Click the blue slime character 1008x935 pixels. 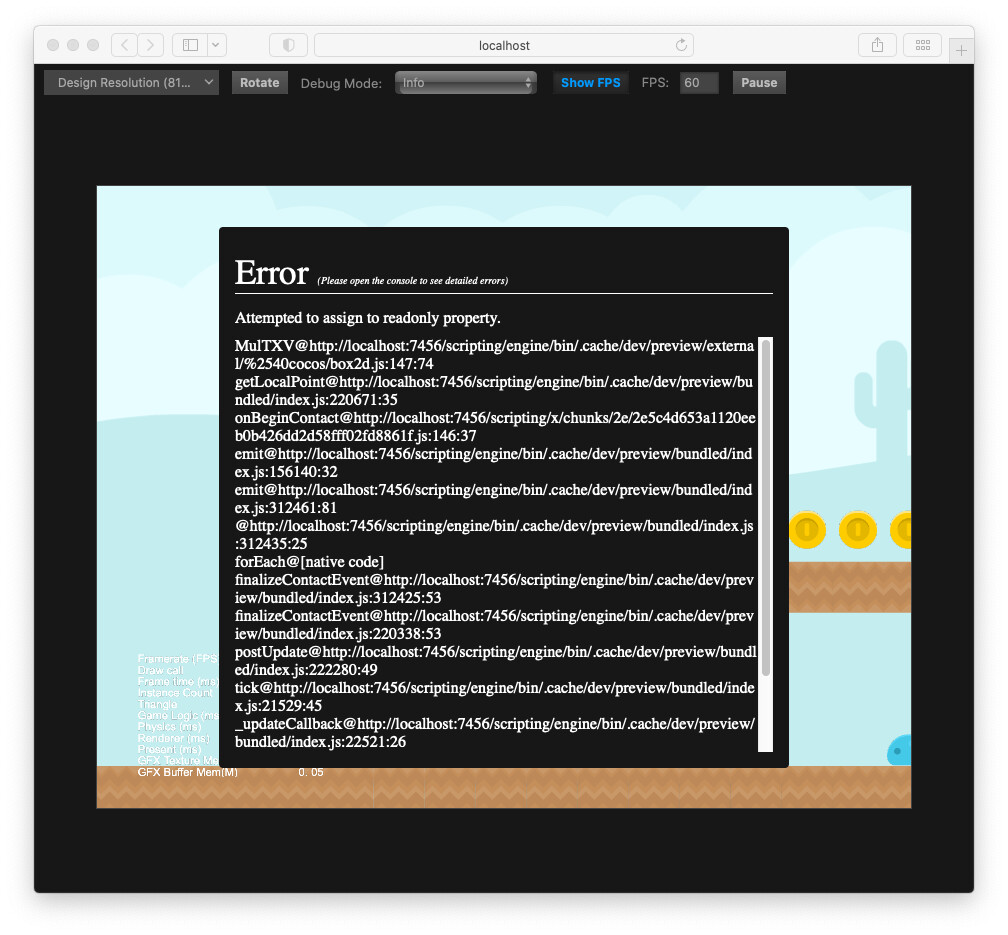tap(899, 750)
